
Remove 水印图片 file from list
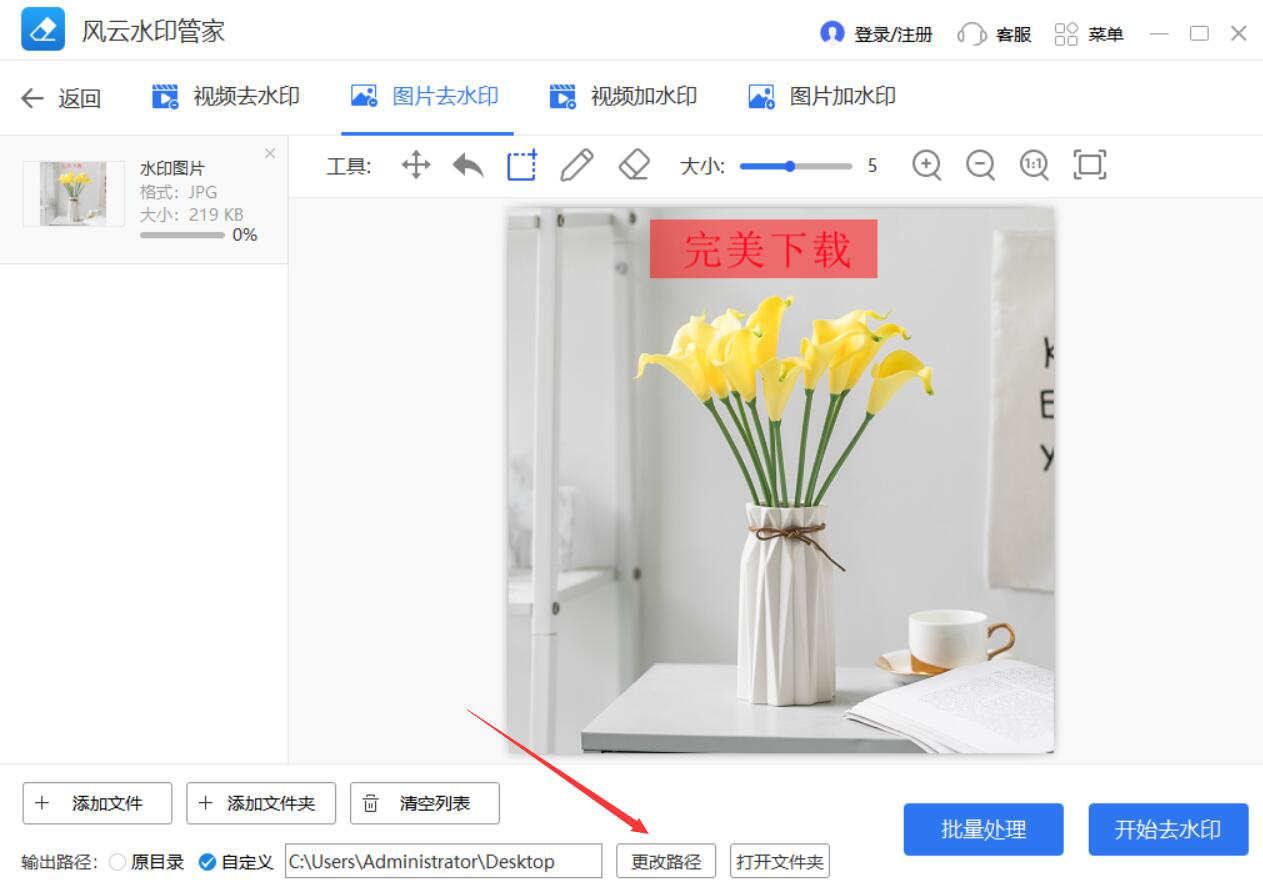(x=270, y=153)
